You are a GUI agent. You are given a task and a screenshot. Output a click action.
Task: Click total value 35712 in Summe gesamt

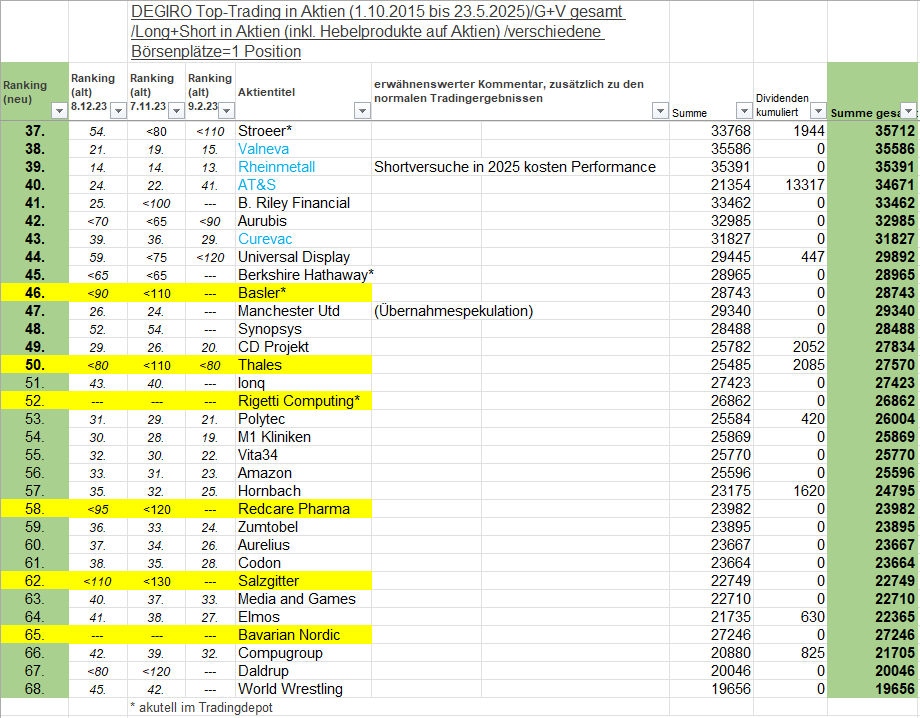click(x=895, y=131)
